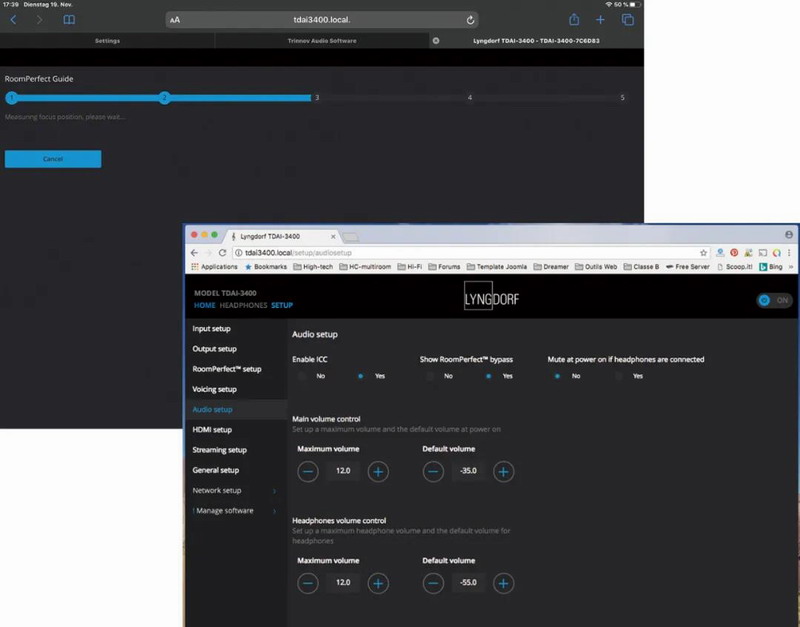This screenshot has width=800, height=627.
Task: Open the High-tech bookmarks folder
Action: click(313, 267)
